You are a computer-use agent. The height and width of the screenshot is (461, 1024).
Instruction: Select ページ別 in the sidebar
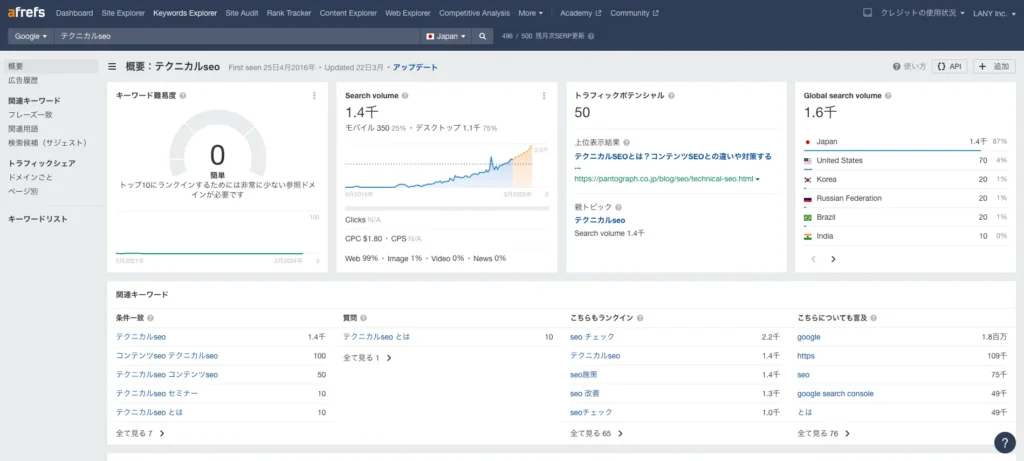point(23,191)
